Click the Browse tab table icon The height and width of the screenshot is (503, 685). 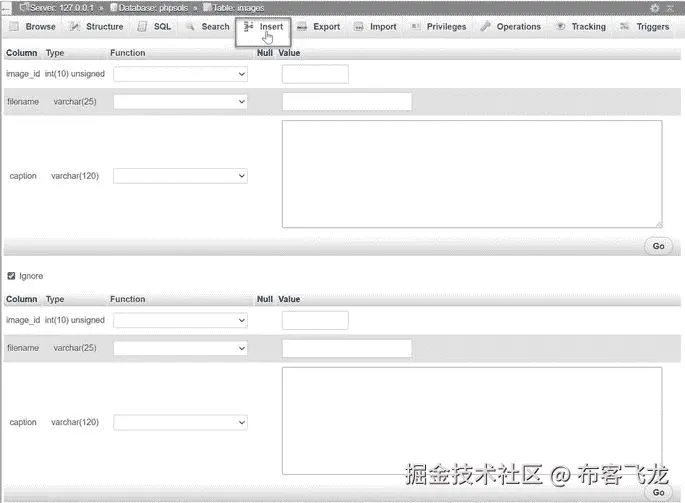tap(14, 27)
